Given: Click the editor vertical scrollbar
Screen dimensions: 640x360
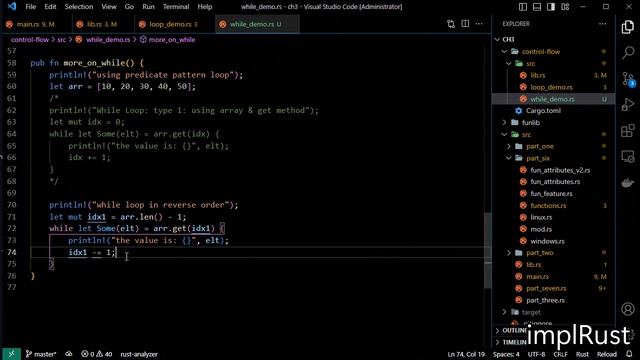Looking at the screenshot, I should 487,250.
